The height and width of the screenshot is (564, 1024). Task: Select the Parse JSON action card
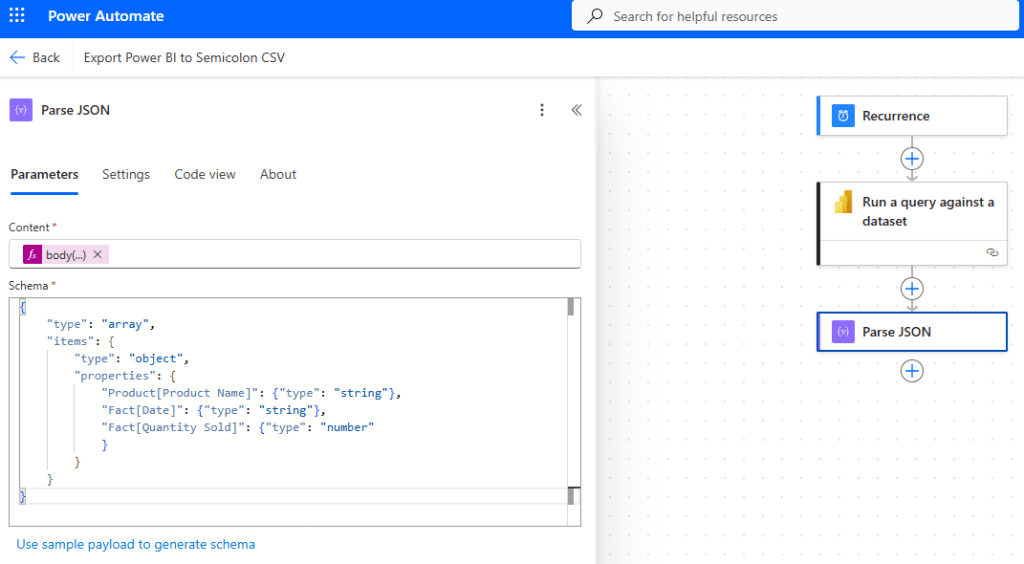(912, 332)
